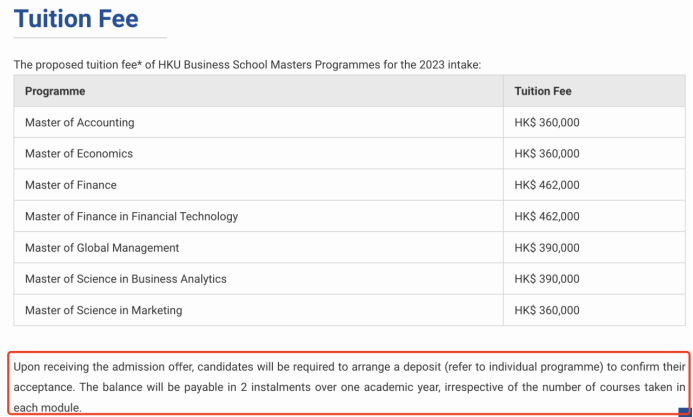
Task: Click the blue widget at bottom-right corner
Action: [684, 411]
